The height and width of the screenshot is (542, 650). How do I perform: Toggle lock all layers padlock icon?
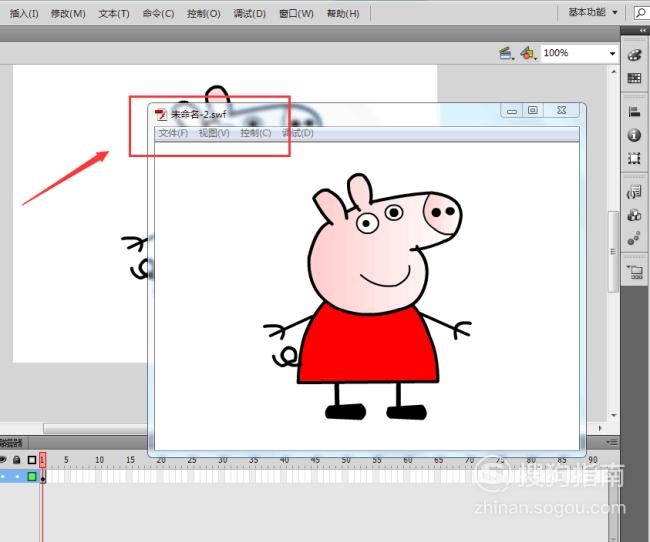pos(17,459)
